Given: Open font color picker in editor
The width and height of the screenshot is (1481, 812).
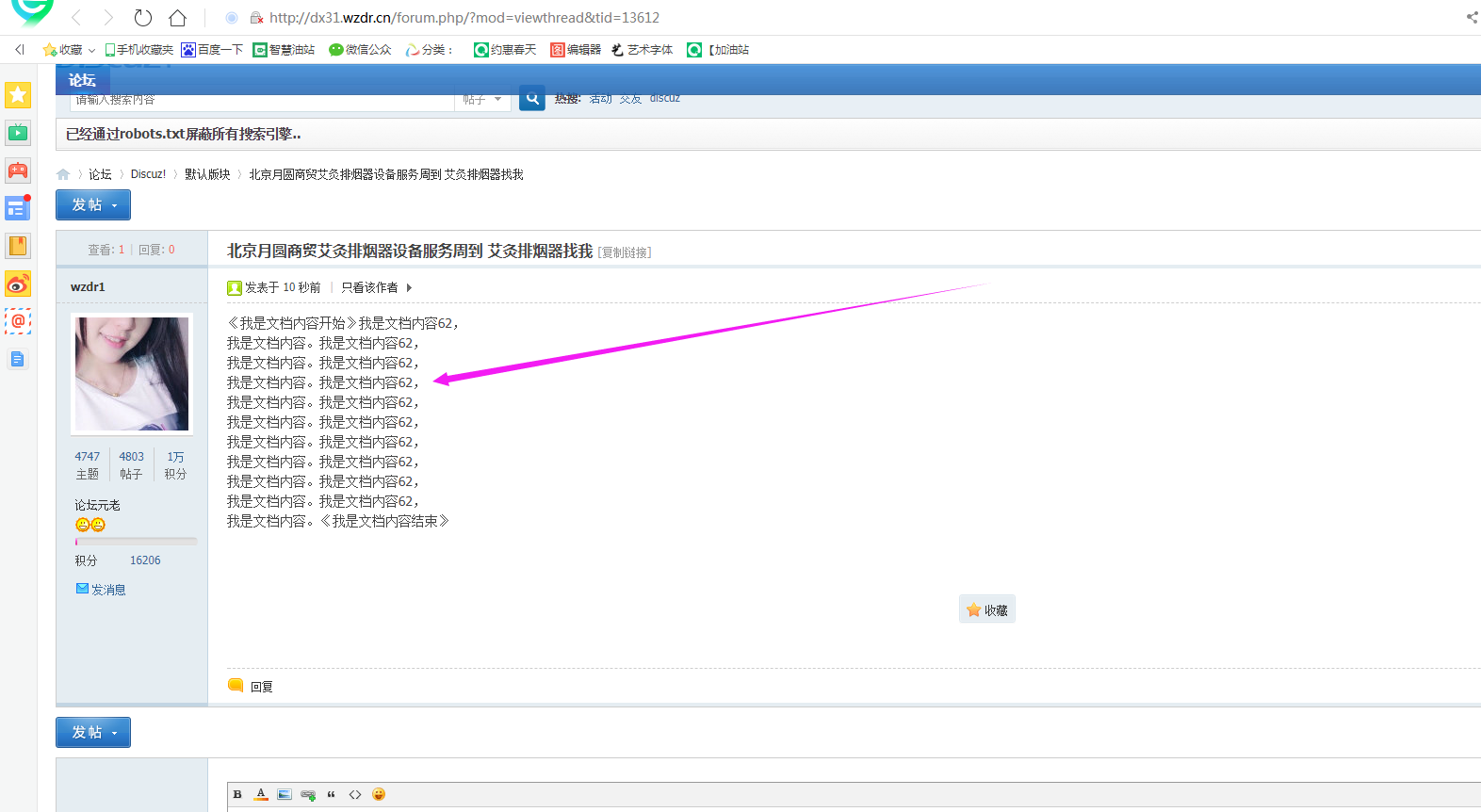Looking at the screenshot, I should (261, 794).
